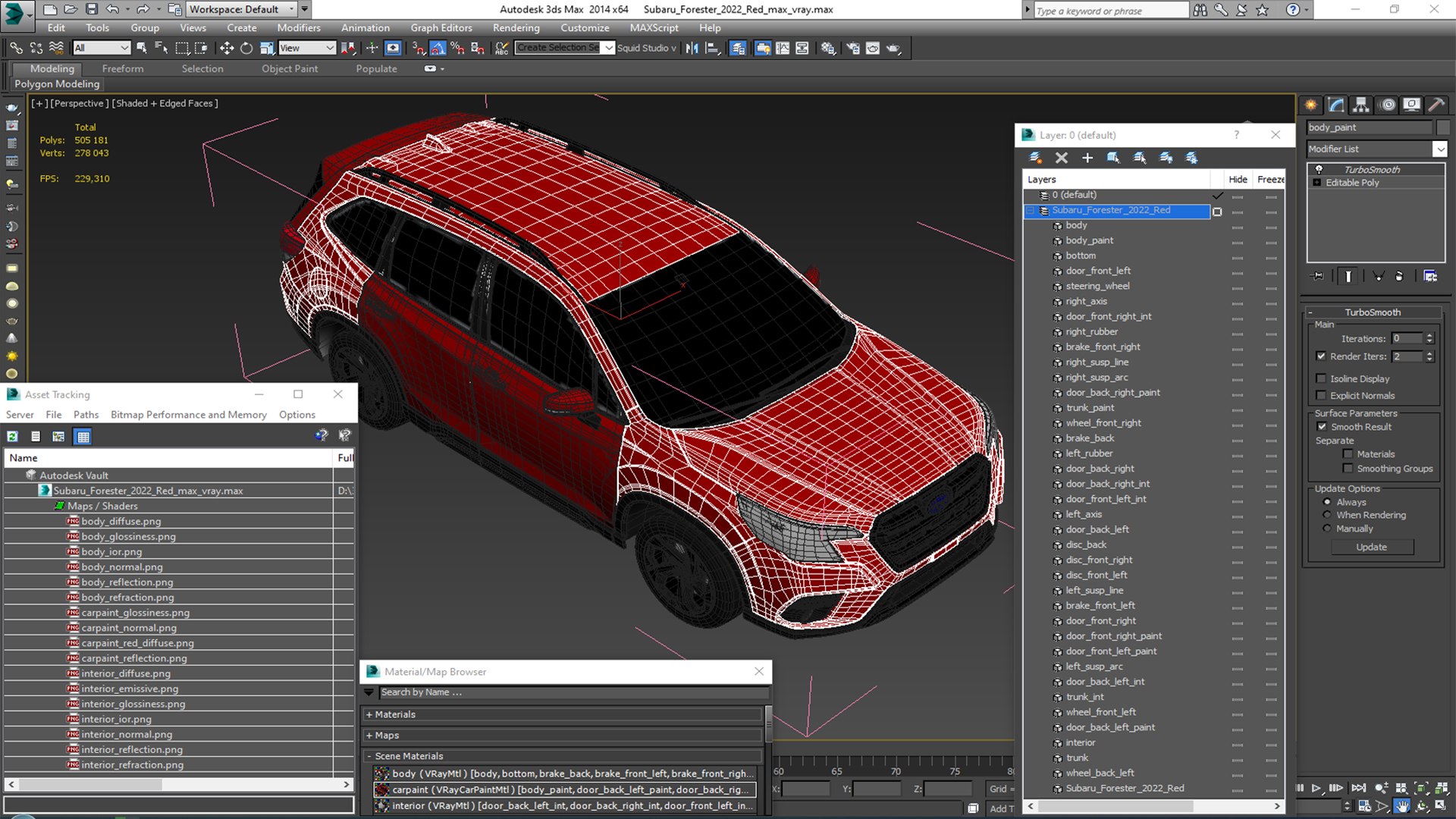Open Paths menu in Asset Tracking
The width and height of the screenshot is (1456, 819).
pyautogui.click(x=86, y=415)
